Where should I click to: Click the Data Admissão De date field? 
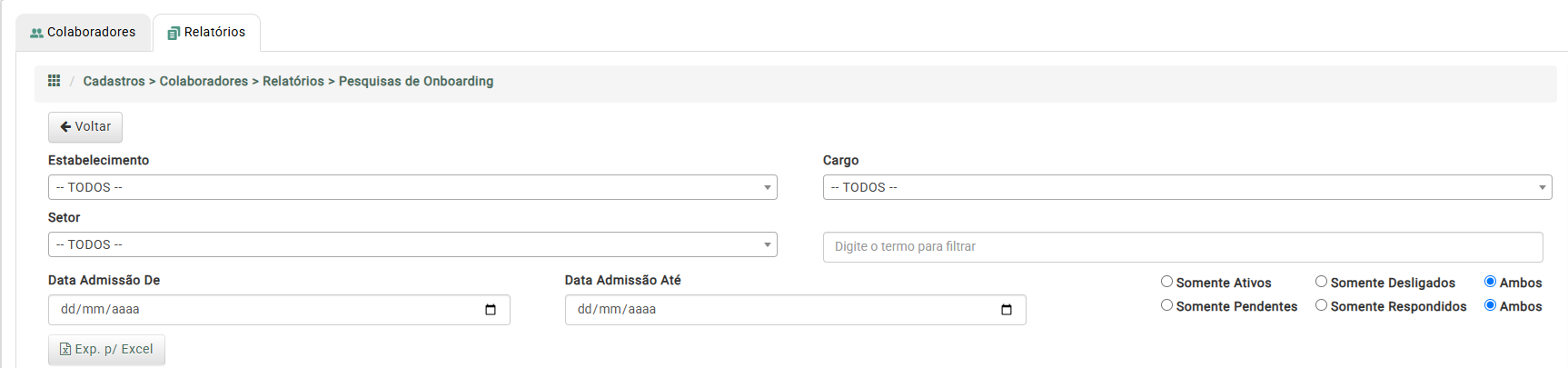click(279, 310)
